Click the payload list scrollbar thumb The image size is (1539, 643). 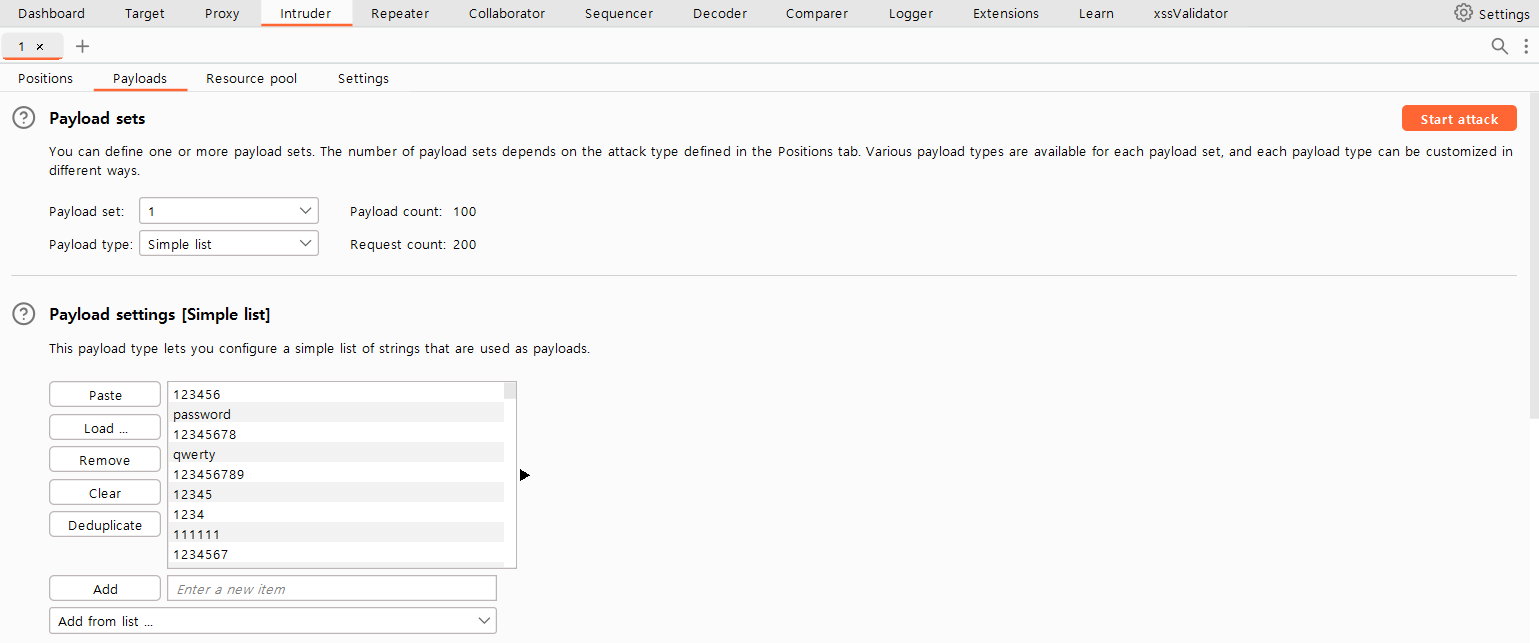pyautogui.click(x=510, y=390)
